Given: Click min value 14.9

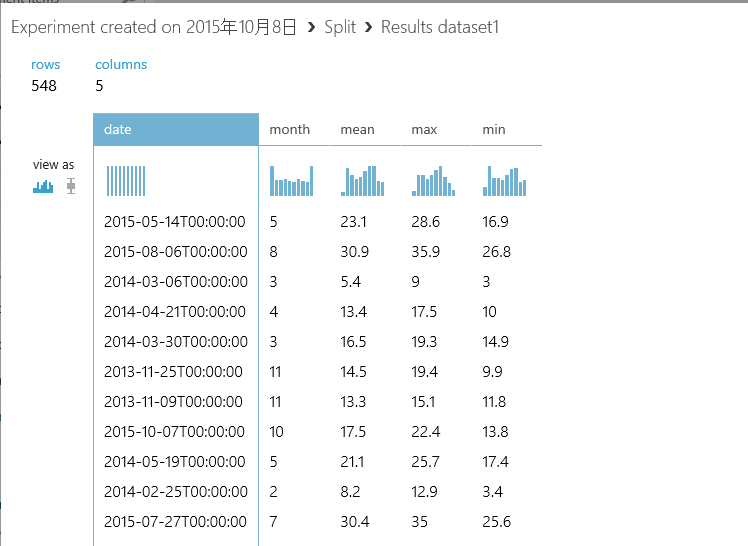Looking at the screenshot, I should (495, 342).
